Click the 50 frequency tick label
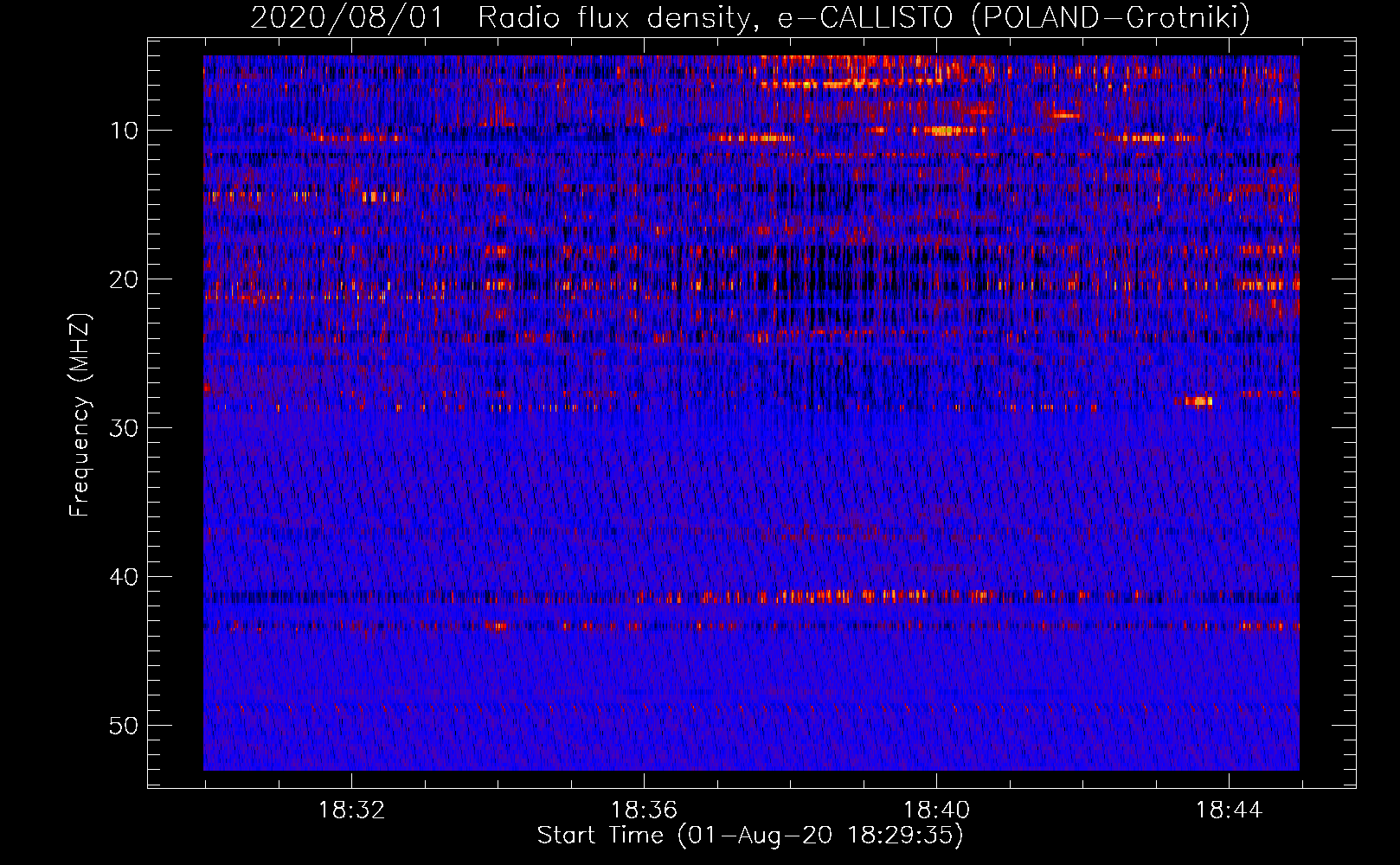 tap(125, 726)
